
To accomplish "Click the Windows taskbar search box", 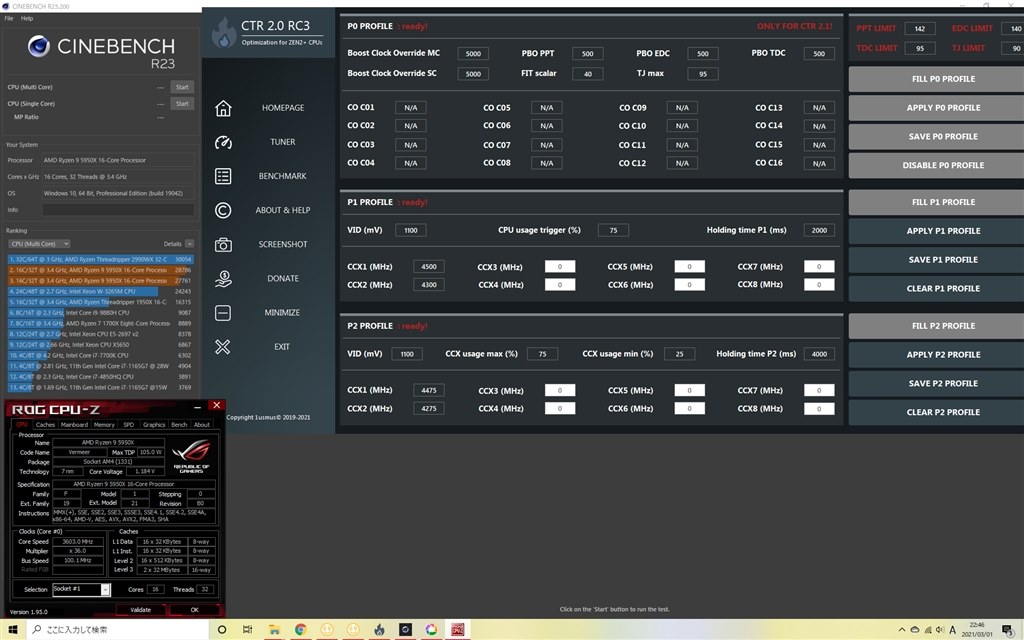I will [118, 630].
